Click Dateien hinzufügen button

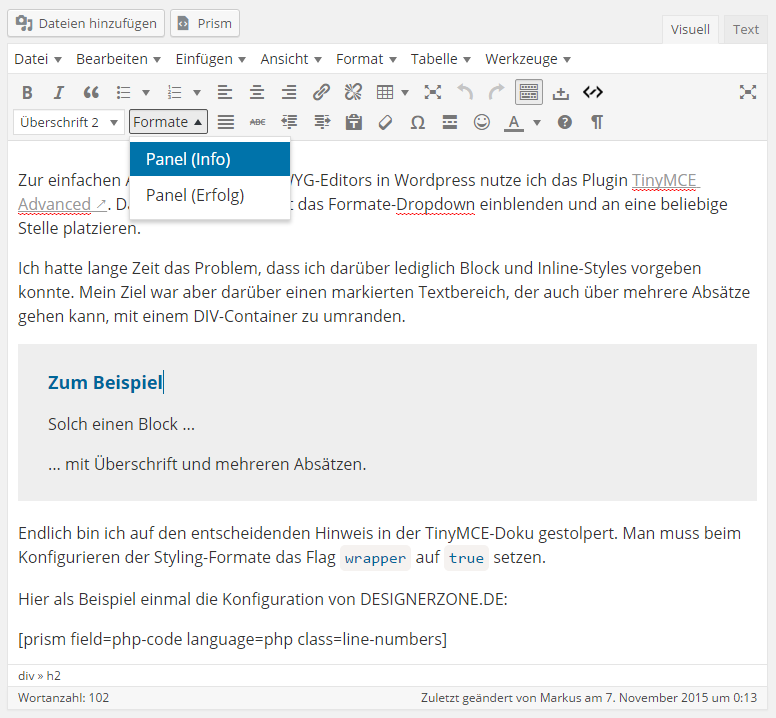pyautogui.click(x=86, y=23)
